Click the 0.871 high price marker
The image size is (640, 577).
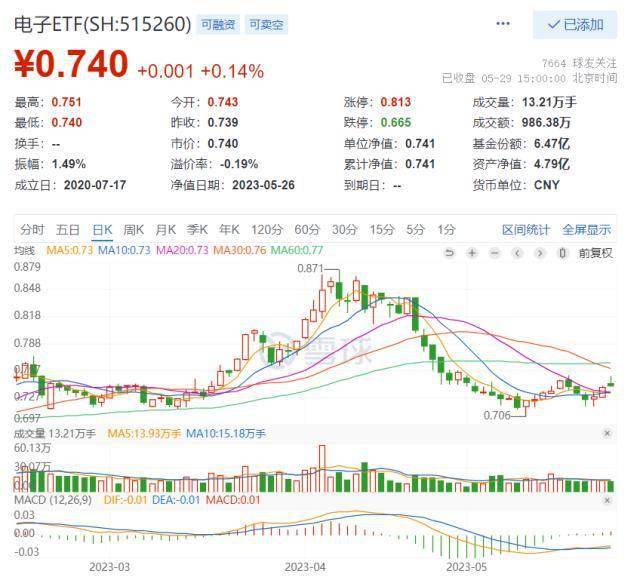pos(311,268)
